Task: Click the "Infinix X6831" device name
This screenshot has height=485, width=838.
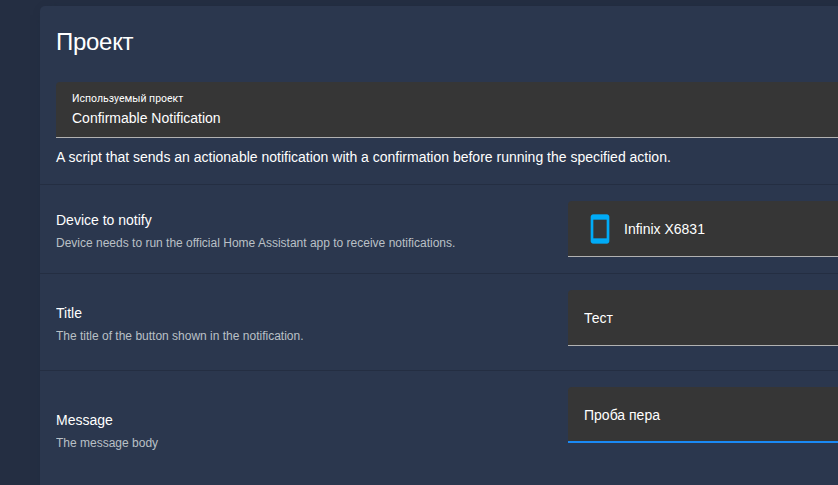Action: [x=664, y=229]
